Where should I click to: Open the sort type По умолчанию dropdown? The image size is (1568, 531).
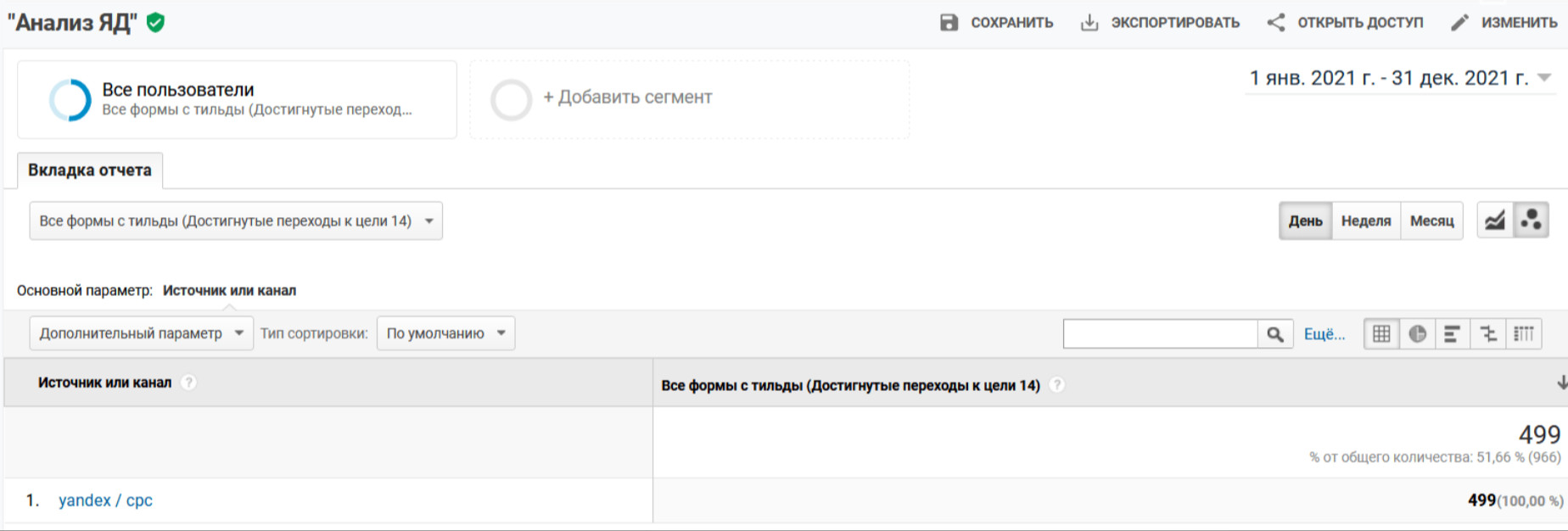[445, 333]
